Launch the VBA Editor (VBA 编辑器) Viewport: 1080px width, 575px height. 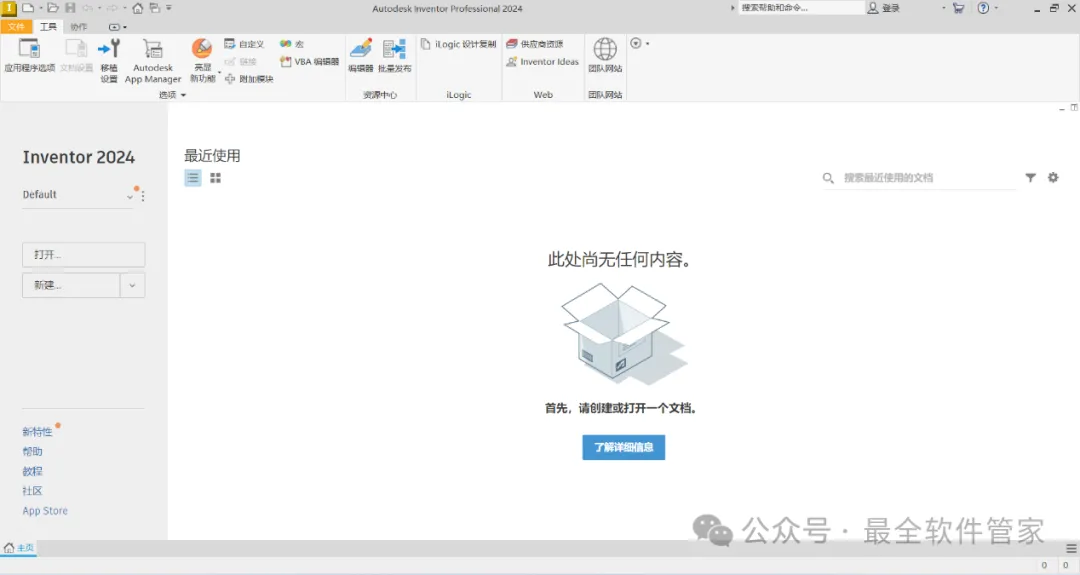click(x=309, y=62)
